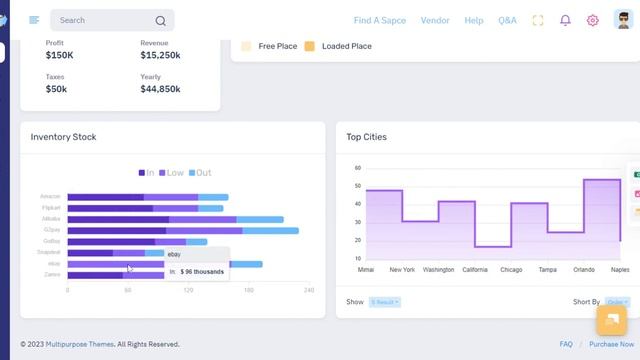The width and height of the screenshot is (640, 360).
Task: Open settings gear icon
Action: click(x=593, y=20)
